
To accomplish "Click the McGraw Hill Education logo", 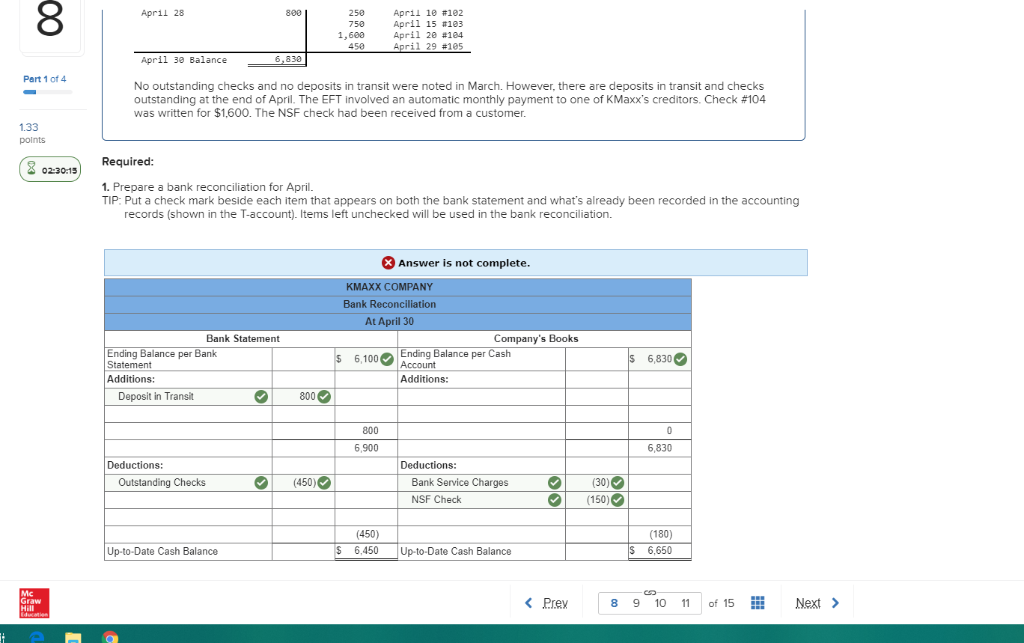I will pos(34,603).
